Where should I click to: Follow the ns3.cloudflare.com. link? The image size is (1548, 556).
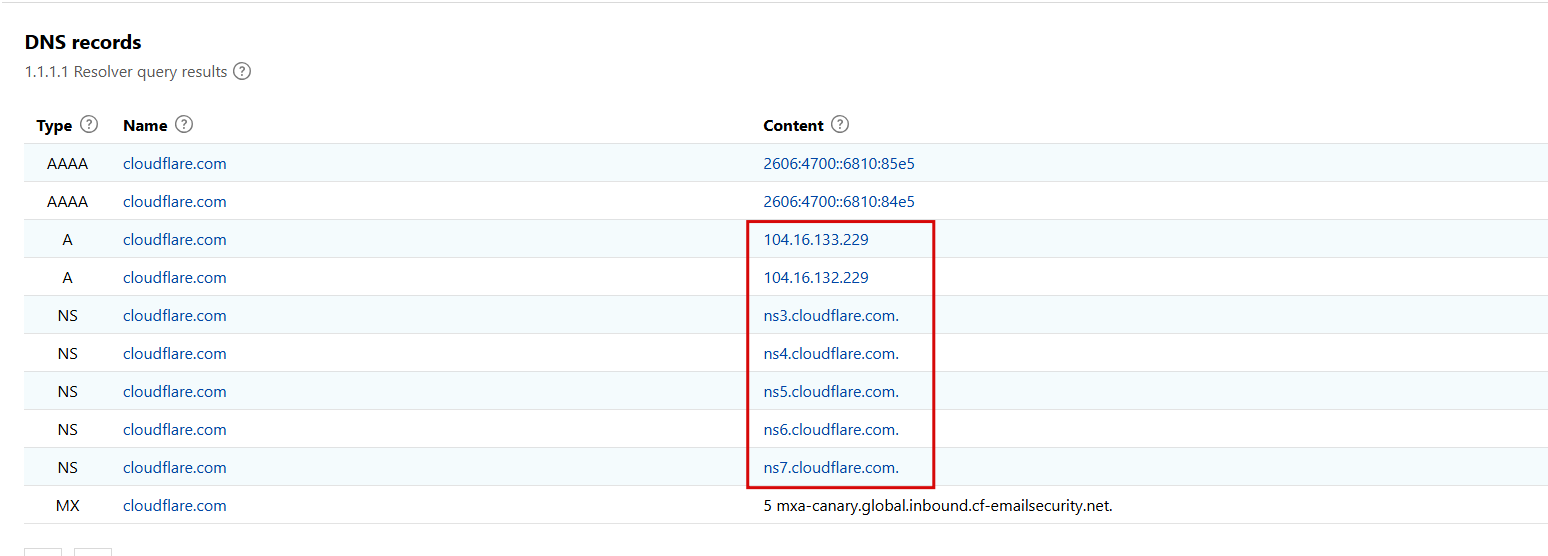pyautogui.click(x=831, y=315)
